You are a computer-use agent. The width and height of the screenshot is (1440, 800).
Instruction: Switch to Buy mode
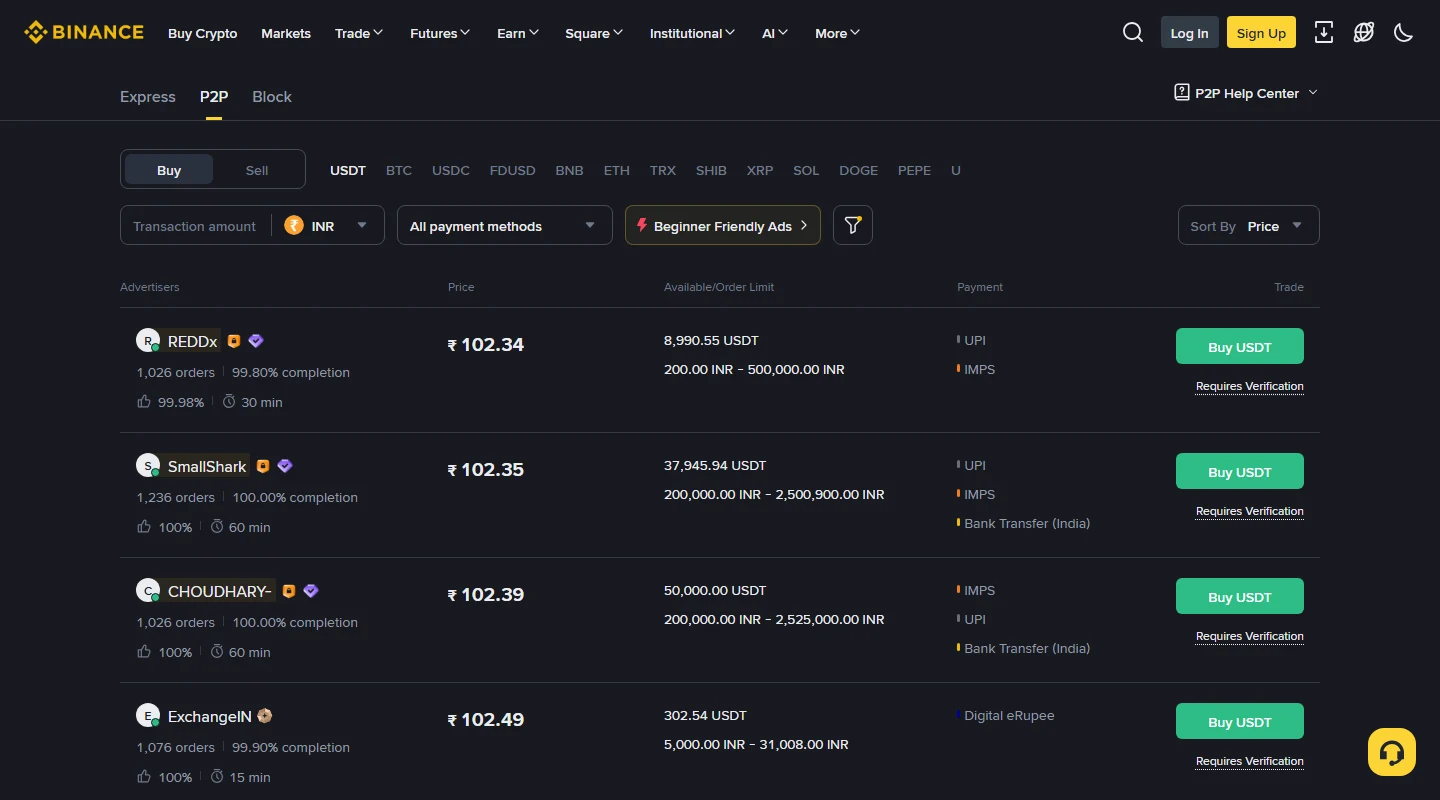169,169
